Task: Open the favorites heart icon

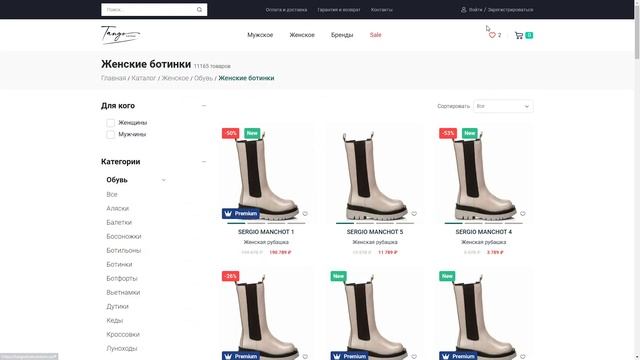Action: 492,35
